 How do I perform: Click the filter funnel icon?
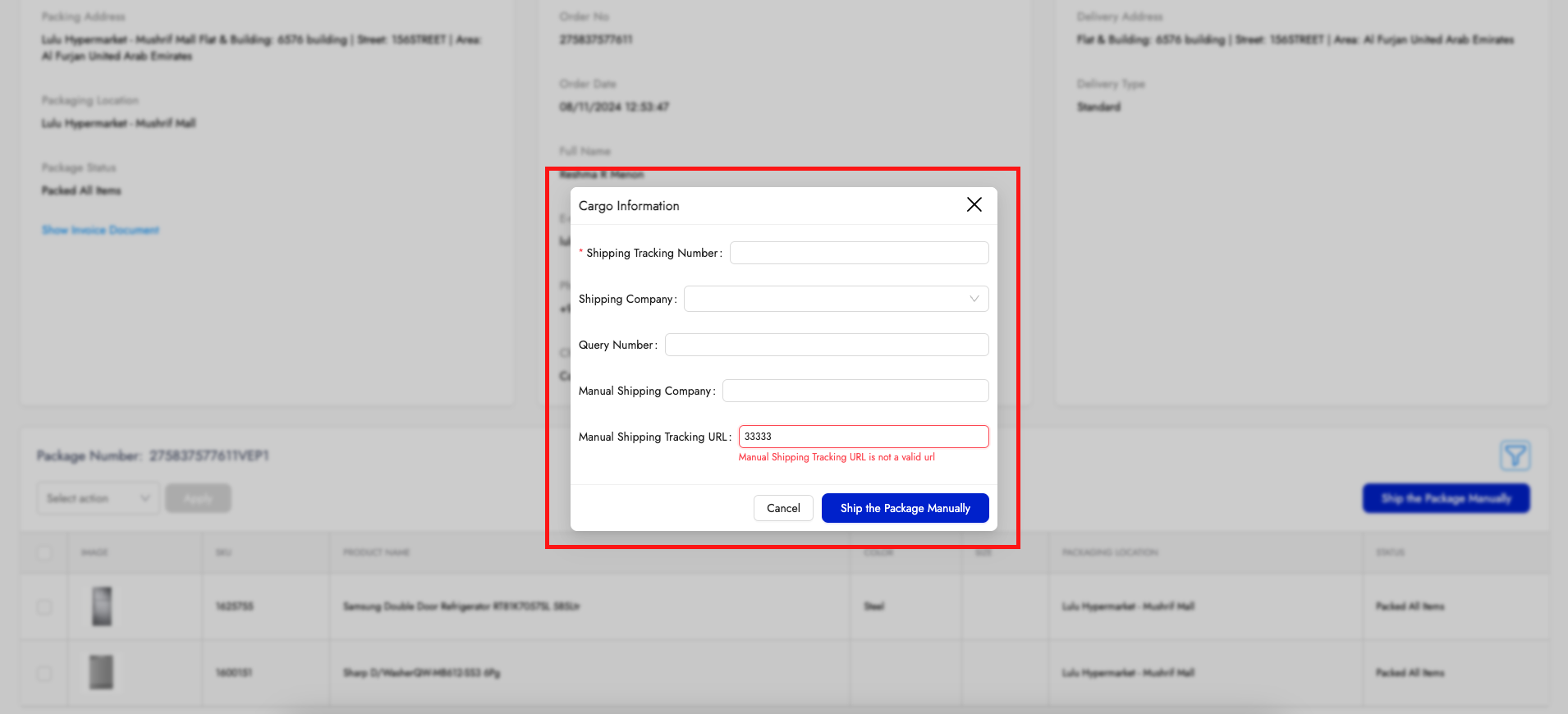pos(1515,455)
